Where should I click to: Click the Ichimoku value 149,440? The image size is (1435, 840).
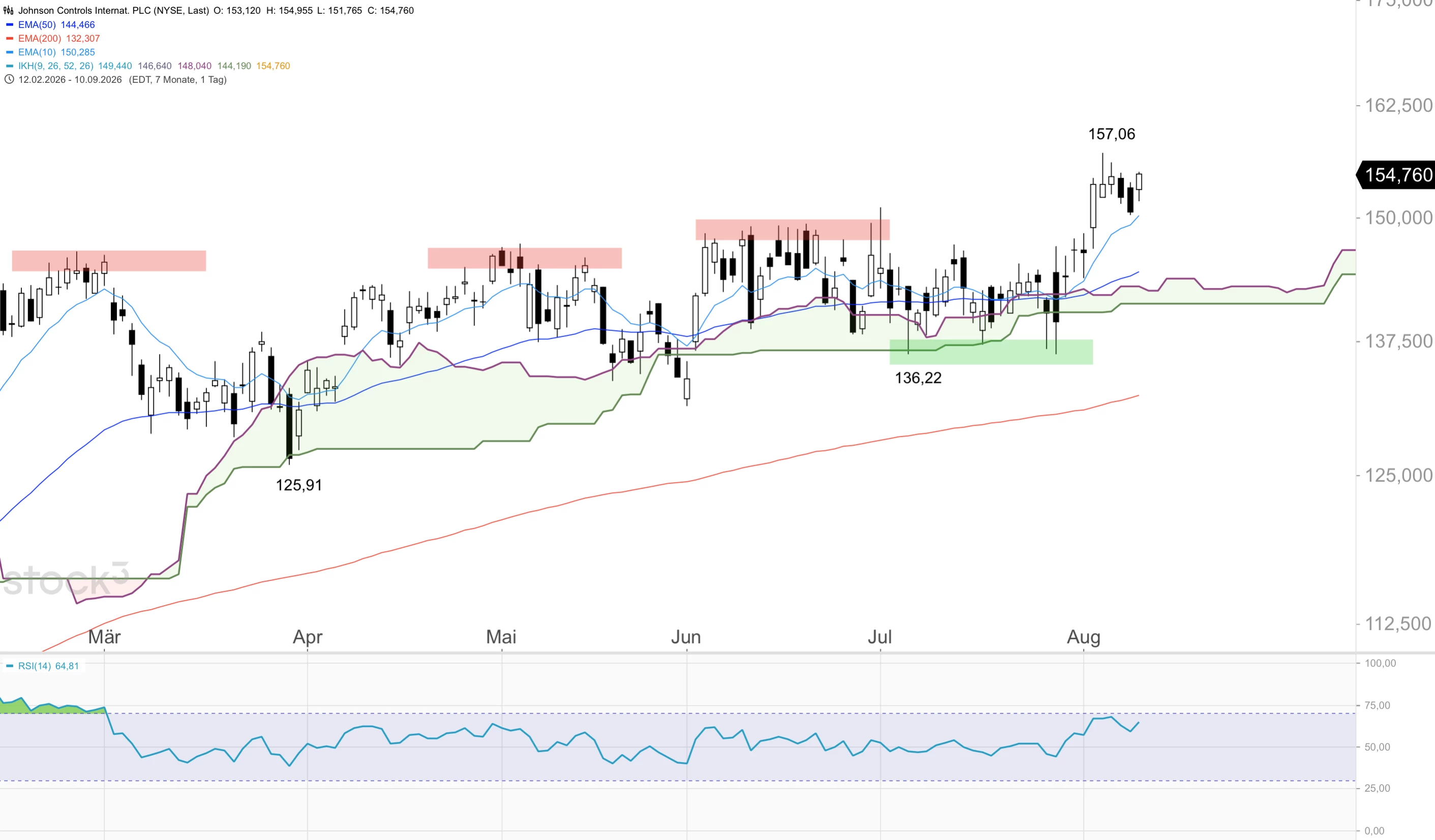115,66
